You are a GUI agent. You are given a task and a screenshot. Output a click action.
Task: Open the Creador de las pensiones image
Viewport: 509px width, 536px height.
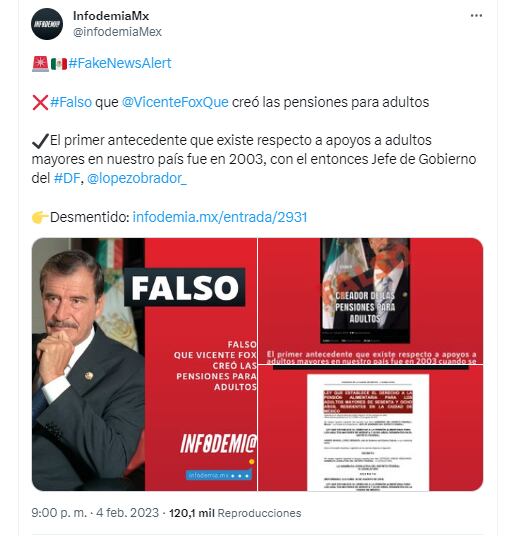(x=371, y=301)
